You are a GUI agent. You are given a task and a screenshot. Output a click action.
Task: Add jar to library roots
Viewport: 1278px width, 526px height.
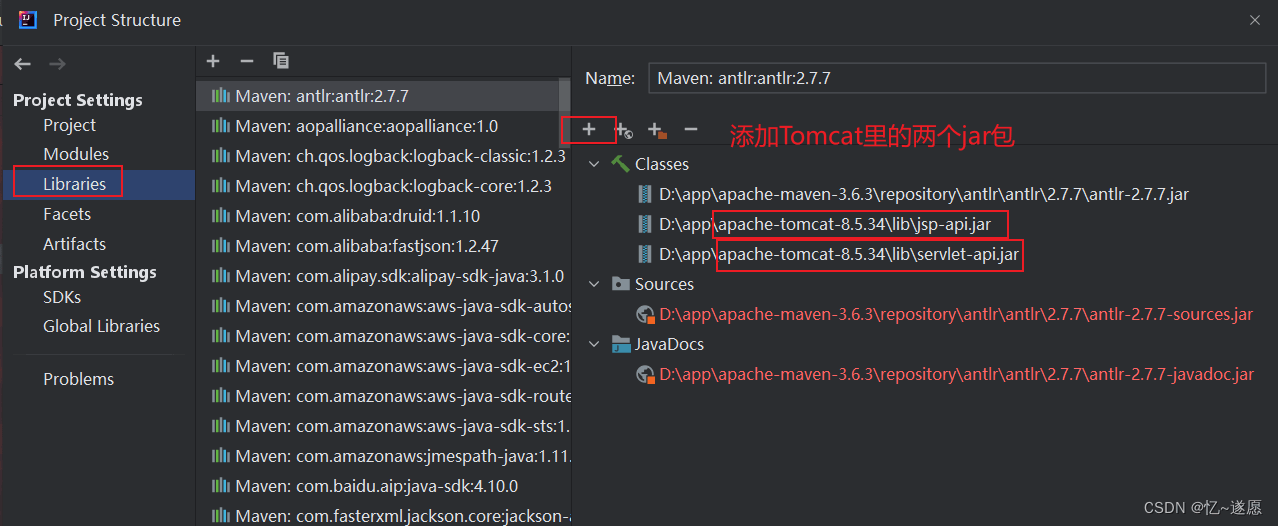[x=589, y=129]
